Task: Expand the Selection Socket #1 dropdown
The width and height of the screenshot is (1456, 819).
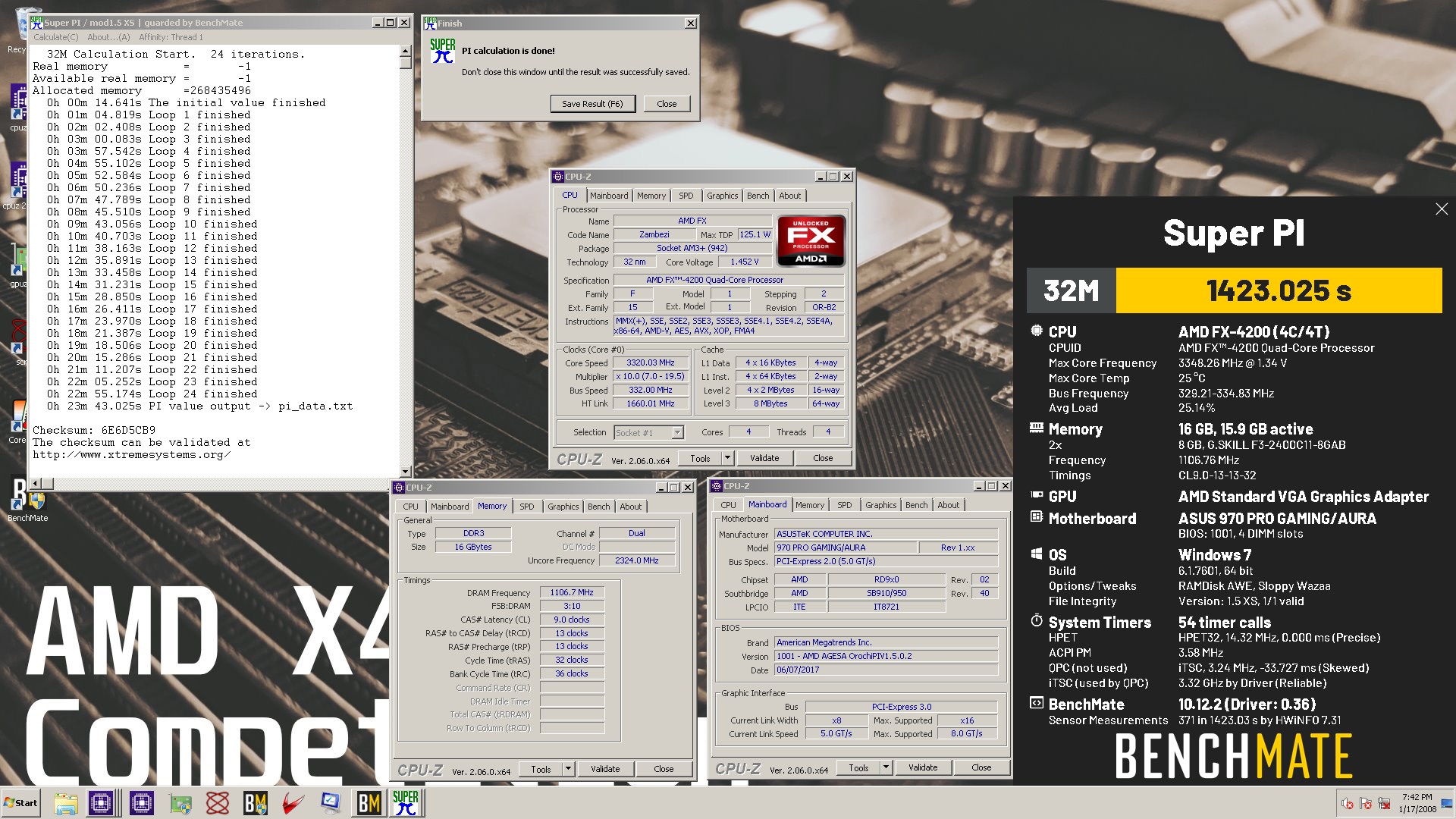Action: pos(677,432)
